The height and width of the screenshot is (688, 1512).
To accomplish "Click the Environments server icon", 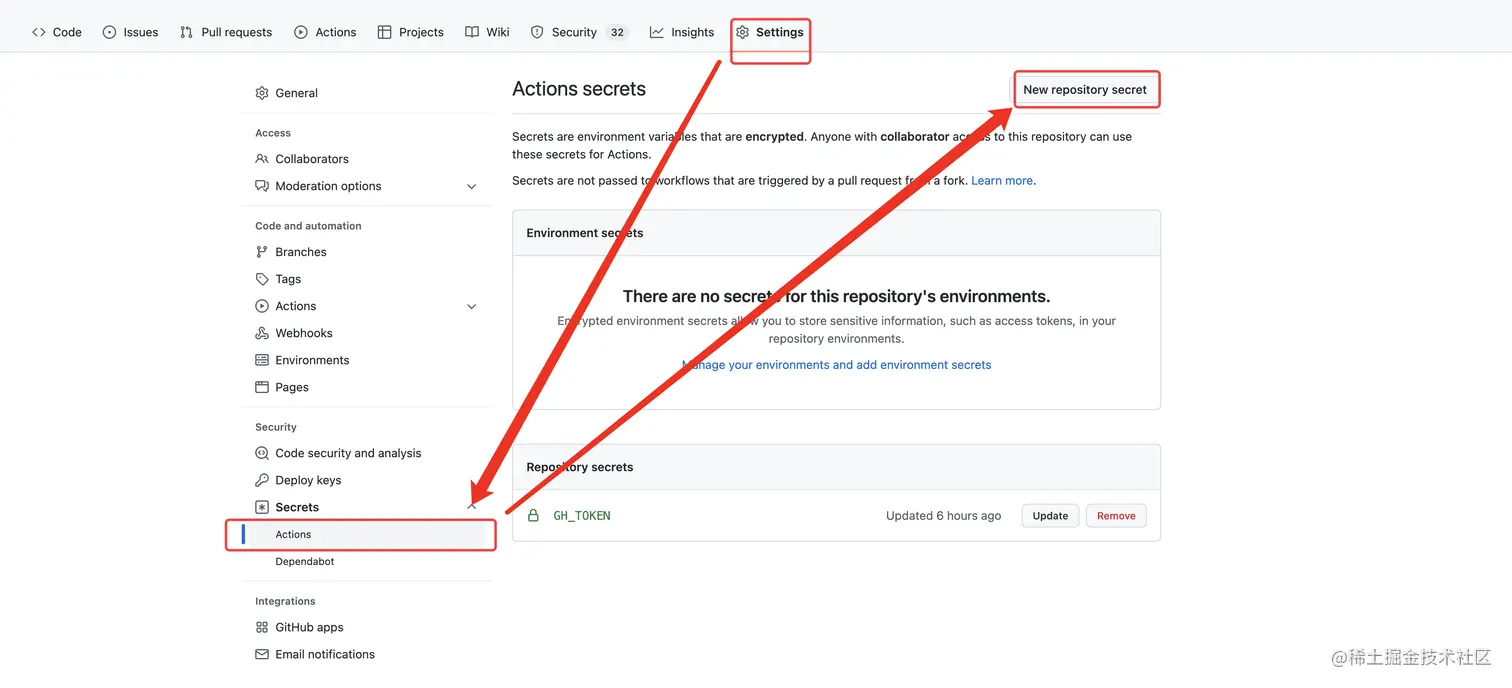I will click(262, 360).
